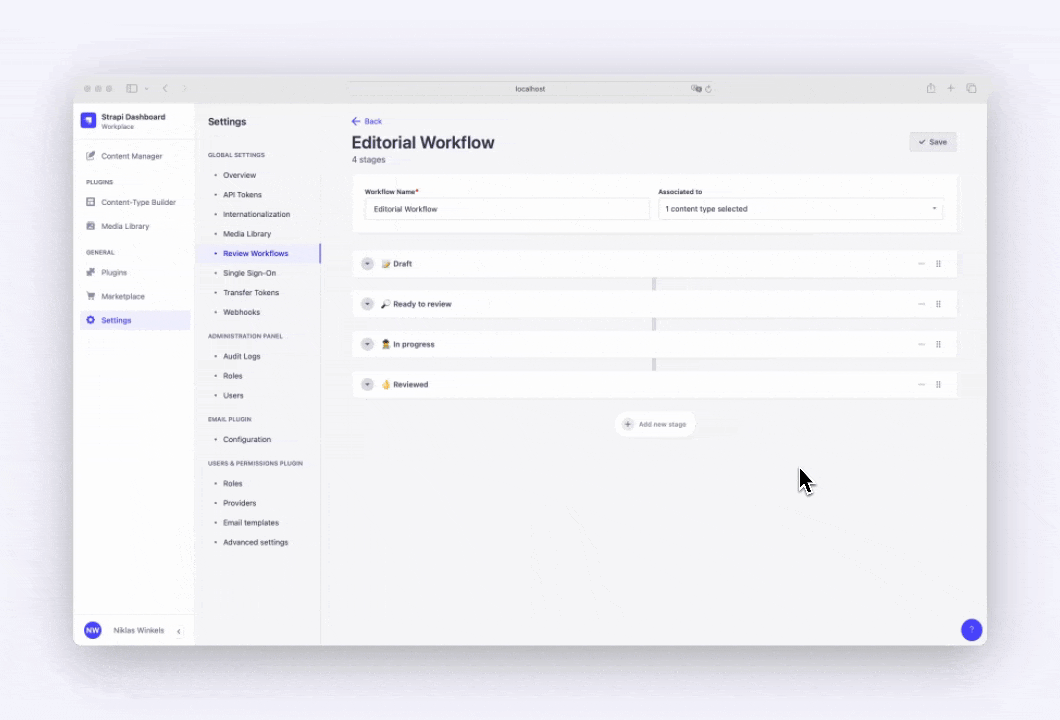Expand the Draft stage accordion
The image size is (1060, 720).
click(x=367, y=264)
